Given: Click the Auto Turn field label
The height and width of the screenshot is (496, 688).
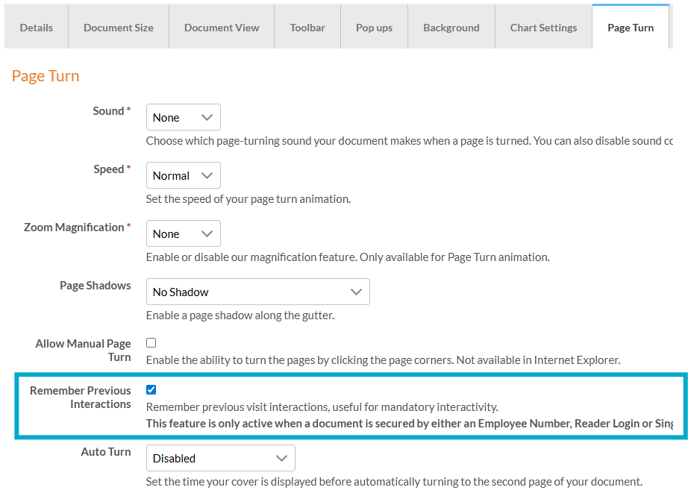Looking at the screenshot, I should tap(105, 452).
